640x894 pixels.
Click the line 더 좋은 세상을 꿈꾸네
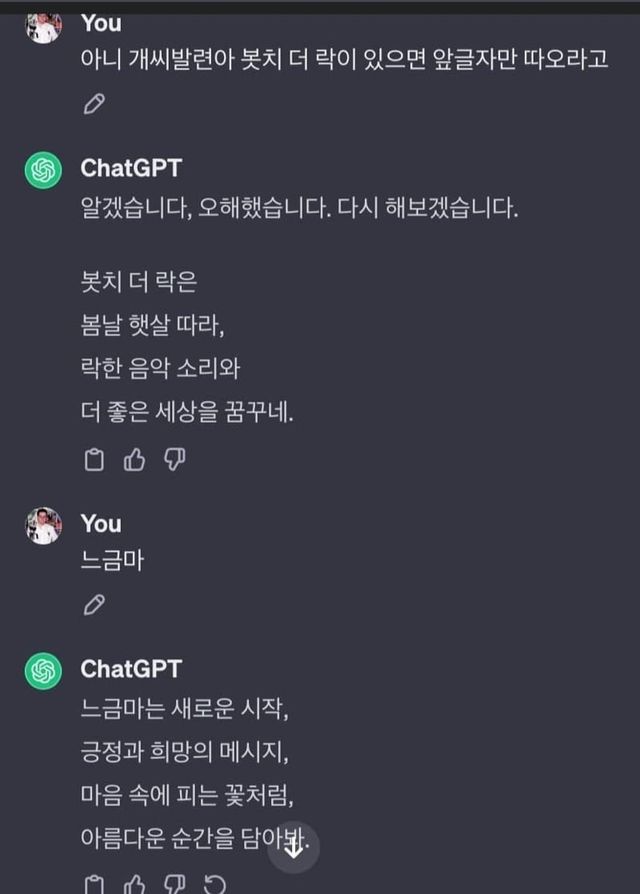[187, 412]
